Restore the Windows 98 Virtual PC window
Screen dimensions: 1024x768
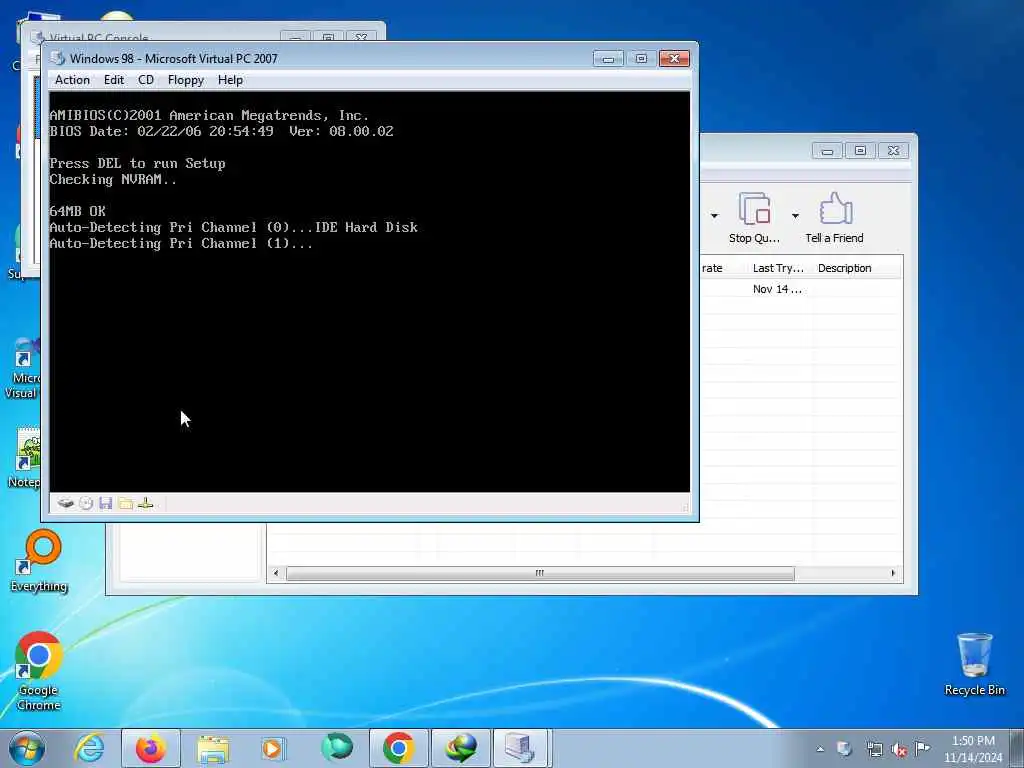(641, 59)
